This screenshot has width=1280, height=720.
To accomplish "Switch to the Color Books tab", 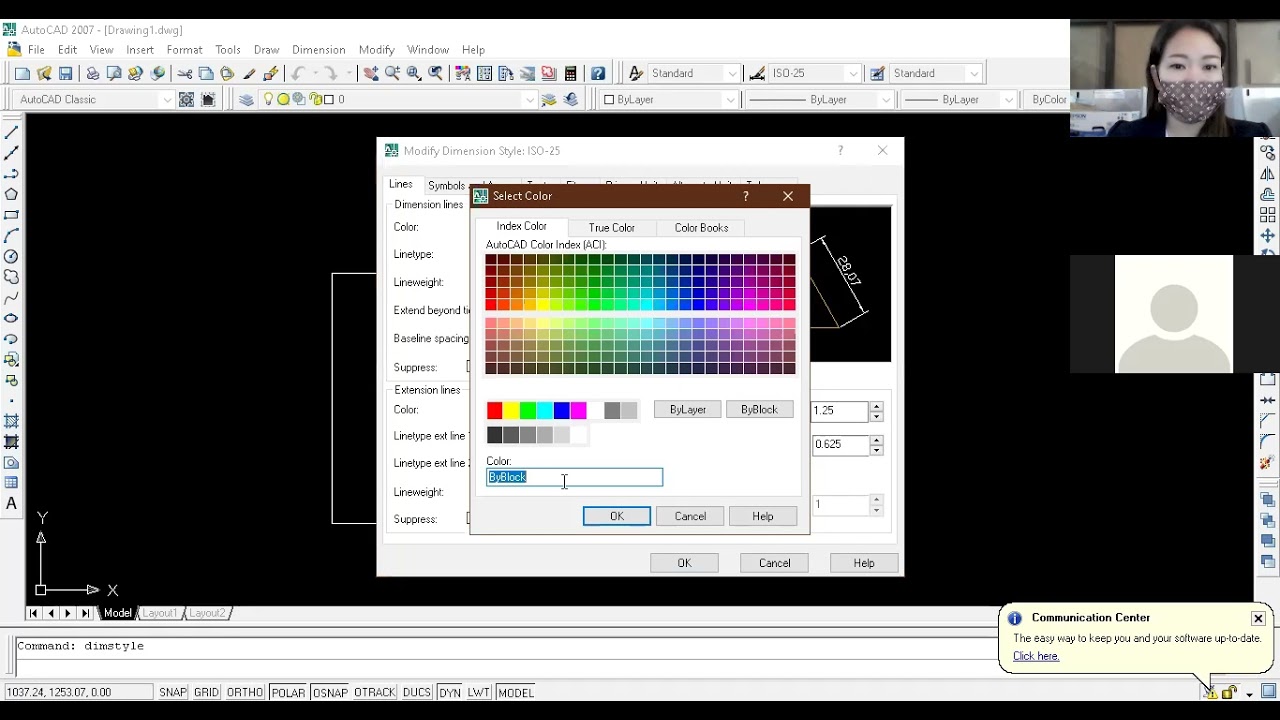I will pyautogui.click(x=701, y=227).
